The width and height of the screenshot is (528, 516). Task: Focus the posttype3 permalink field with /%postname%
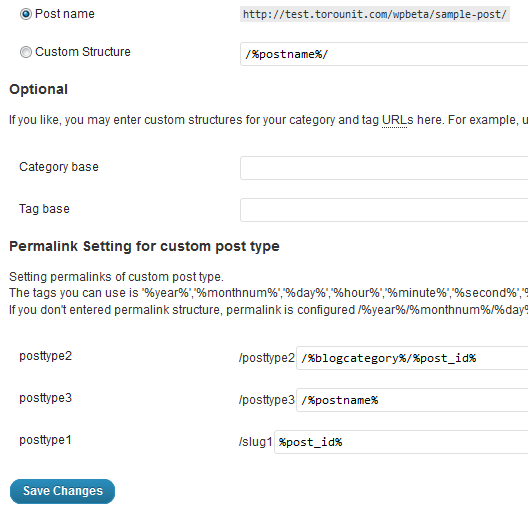tap(412, 400)
